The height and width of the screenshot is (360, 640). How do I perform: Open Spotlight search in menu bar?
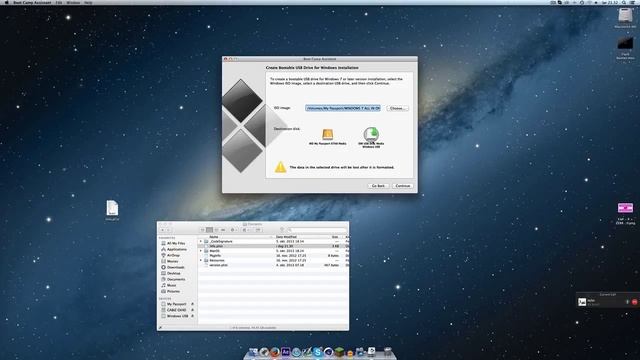(x=624, y=2)
